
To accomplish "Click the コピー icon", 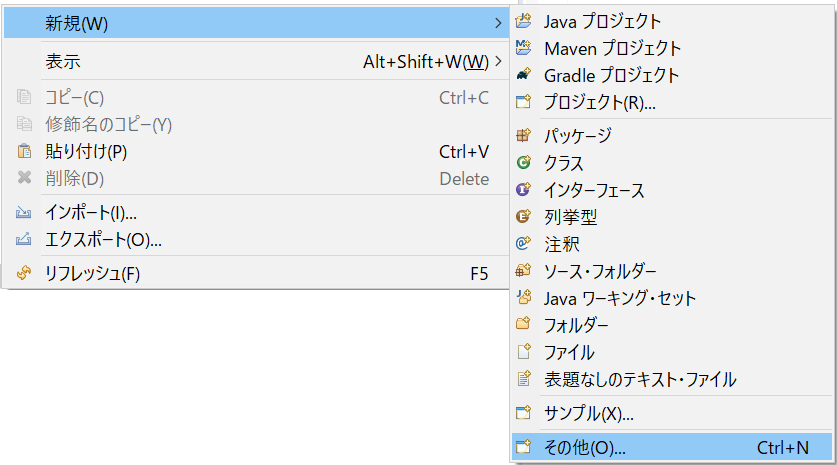I will pyautogui.click(x=24, y=97).
